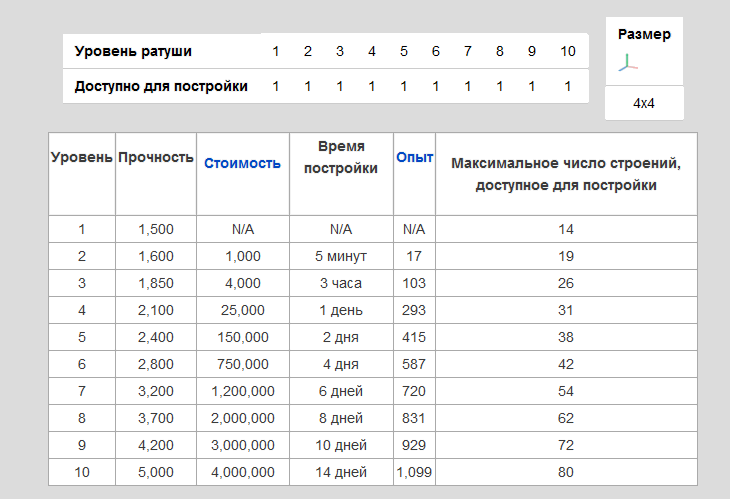This screenshot has width=730, height=499.
Task: Click the Время постройки column header
Action: click(341, 157)
